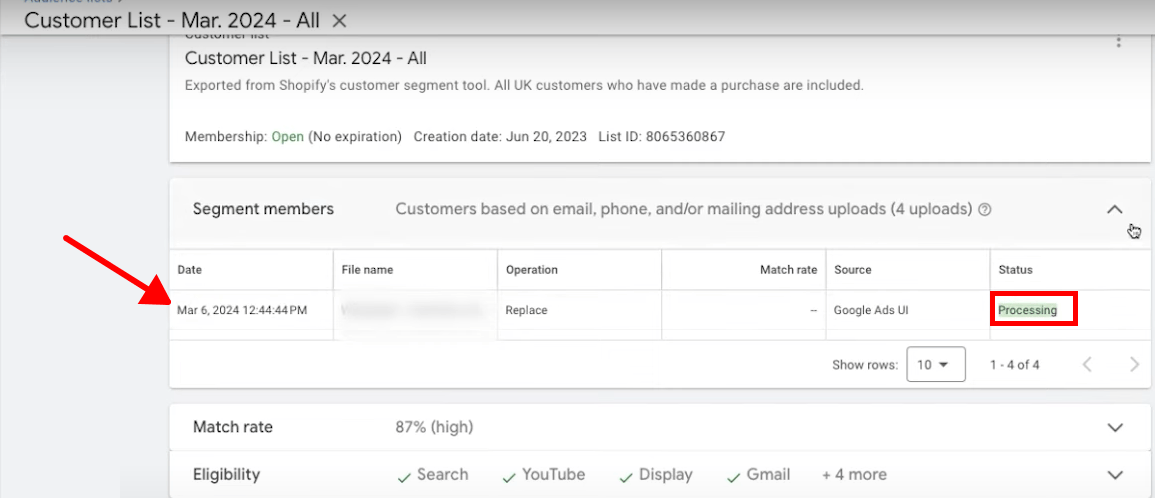Click the Display eligibility item
Image resolution: width=1155 pixels, height=498 pixels.
click(656, 475)
